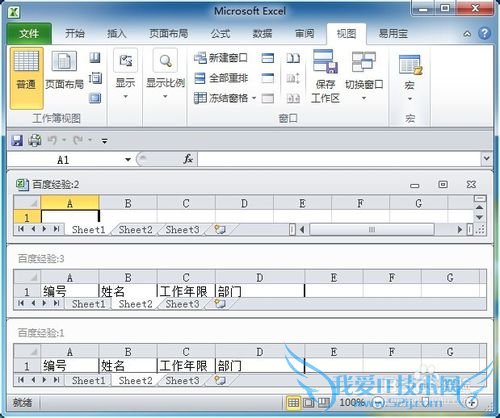Click the Reset Window Position icon
Screen dimensions: 500x418
(293, 98)
